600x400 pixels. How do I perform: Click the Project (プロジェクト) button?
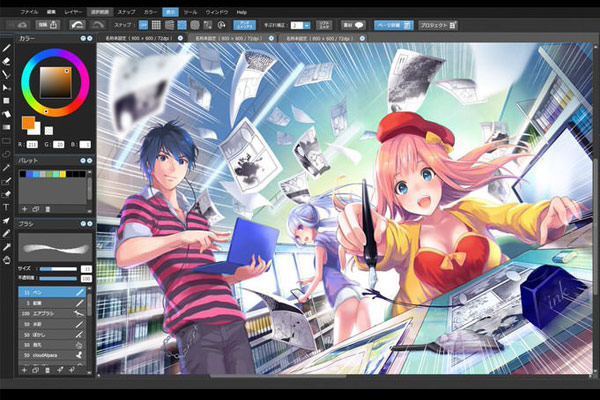click(438, 25)
